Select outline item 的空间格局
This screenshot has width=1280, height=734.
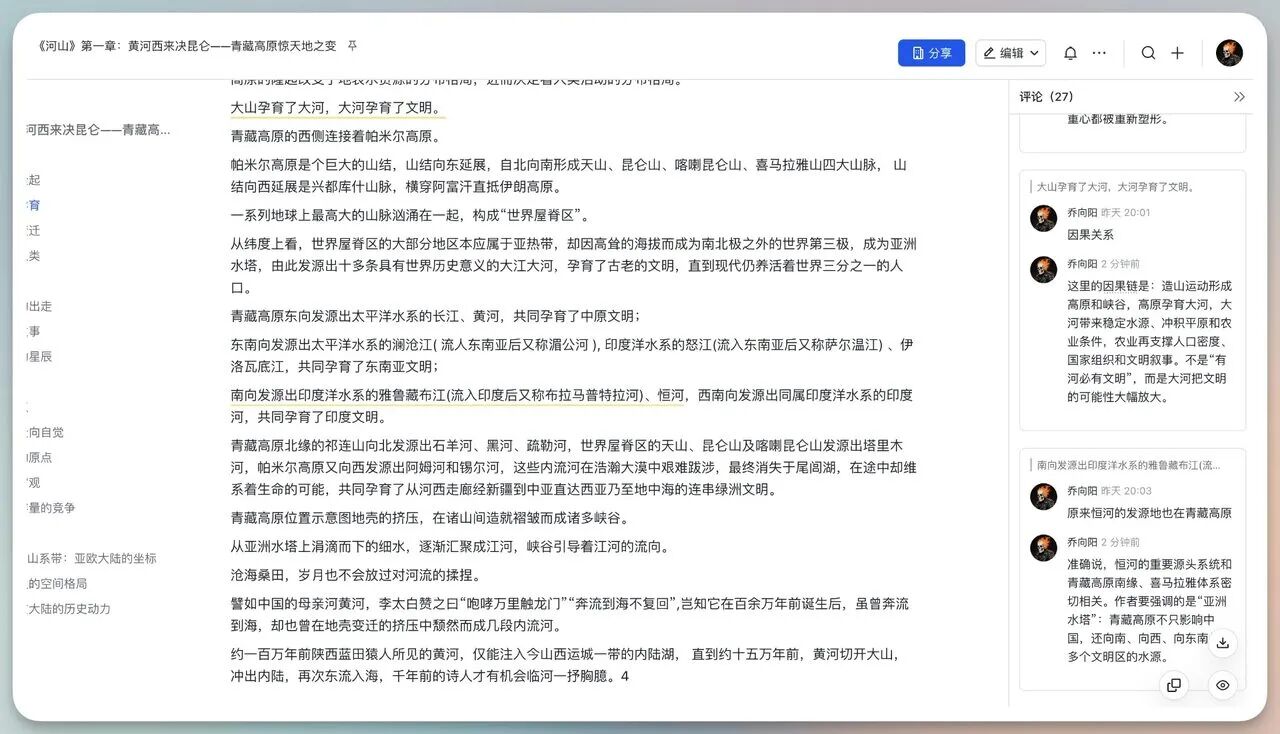[x=57, y=583]
